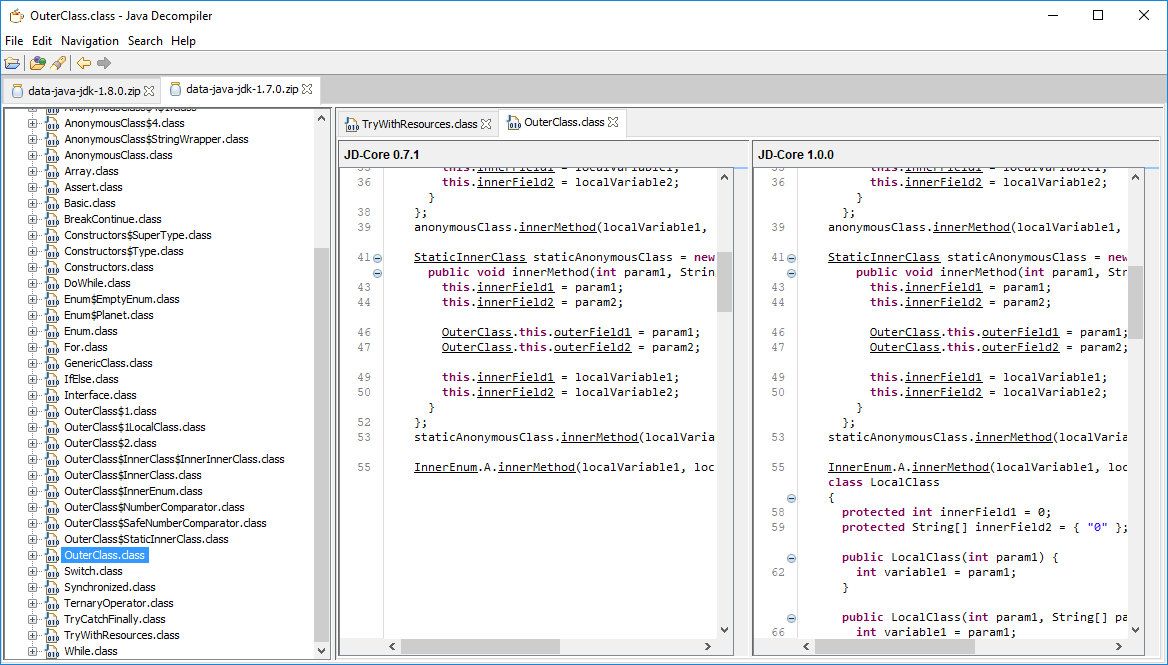
Task: Open the Search menu
Action: (145, 41)
